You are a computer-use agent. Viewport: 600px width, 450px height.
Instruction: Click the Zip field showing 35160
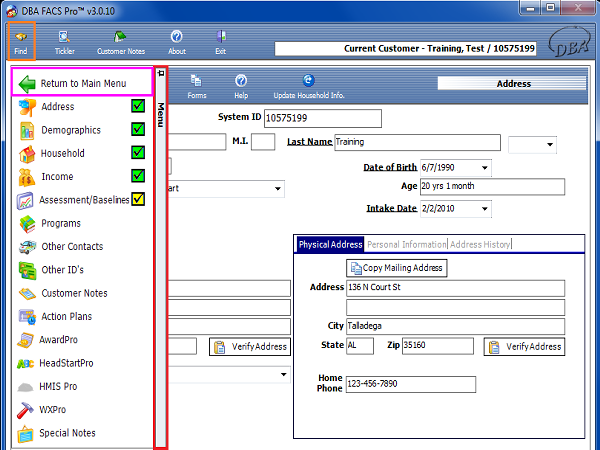point(437,346)
